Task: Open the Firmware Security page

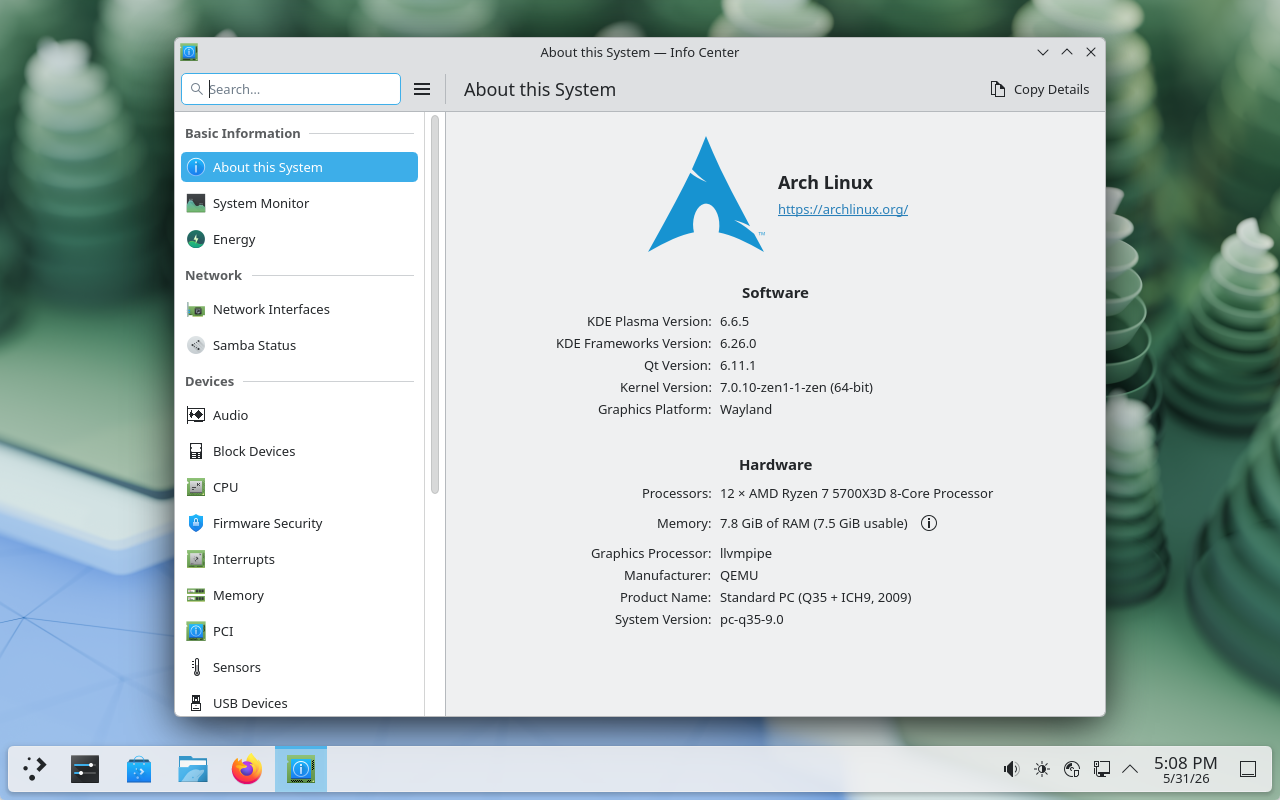Action: [x=299, y=523]
